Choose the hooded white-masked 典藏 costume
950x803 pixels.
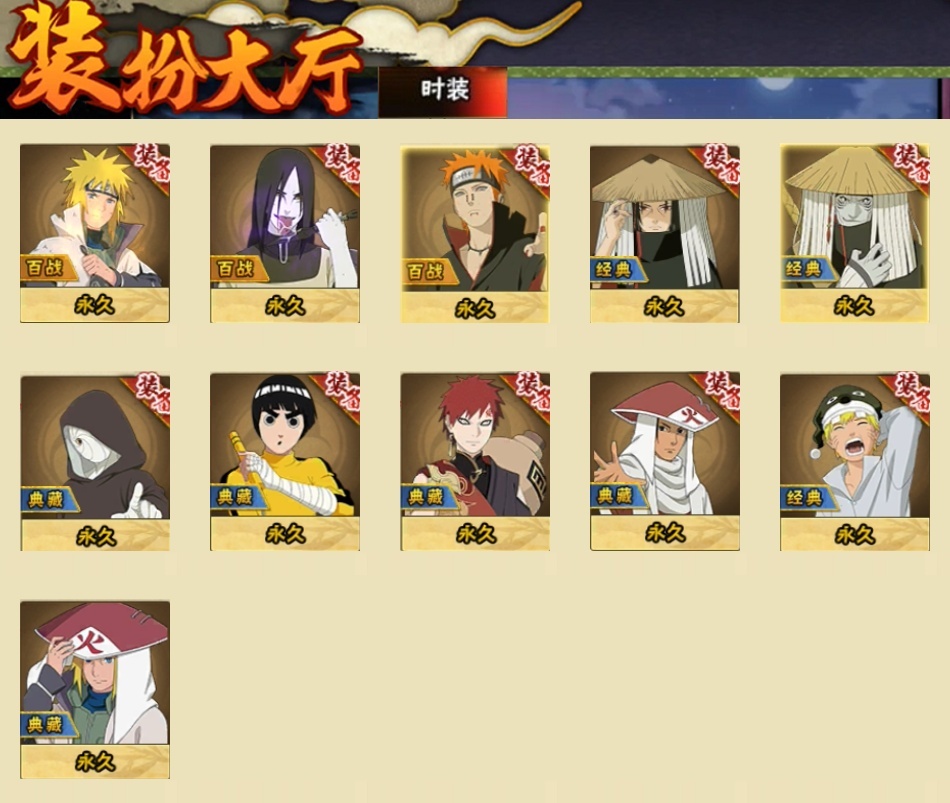pyautogui.click(x=95, y=462)
